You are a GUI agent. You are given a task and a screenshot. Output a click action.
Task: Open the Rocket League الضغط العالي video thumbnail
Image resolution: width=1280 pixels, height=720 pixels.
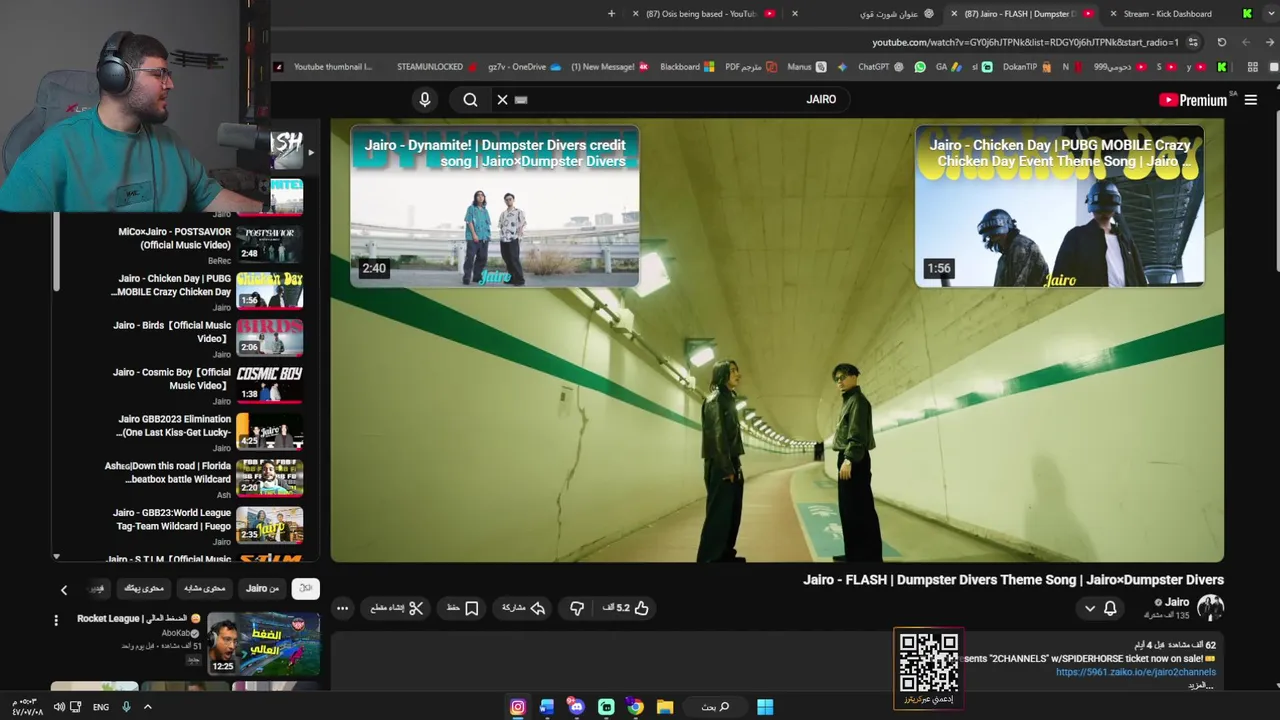coord(264,645)
